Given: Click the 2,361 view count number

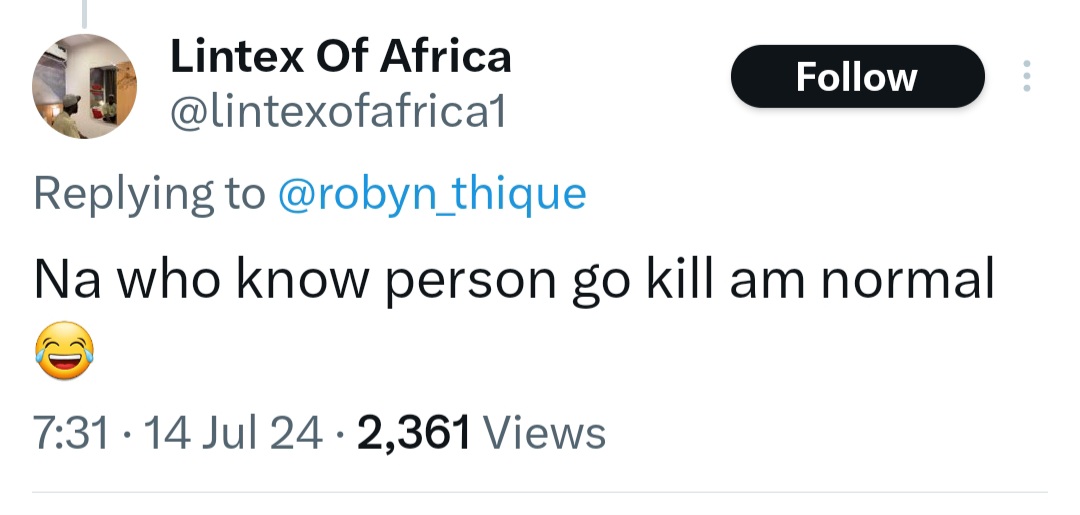Looking at the screenshot, I should (412, 433).
